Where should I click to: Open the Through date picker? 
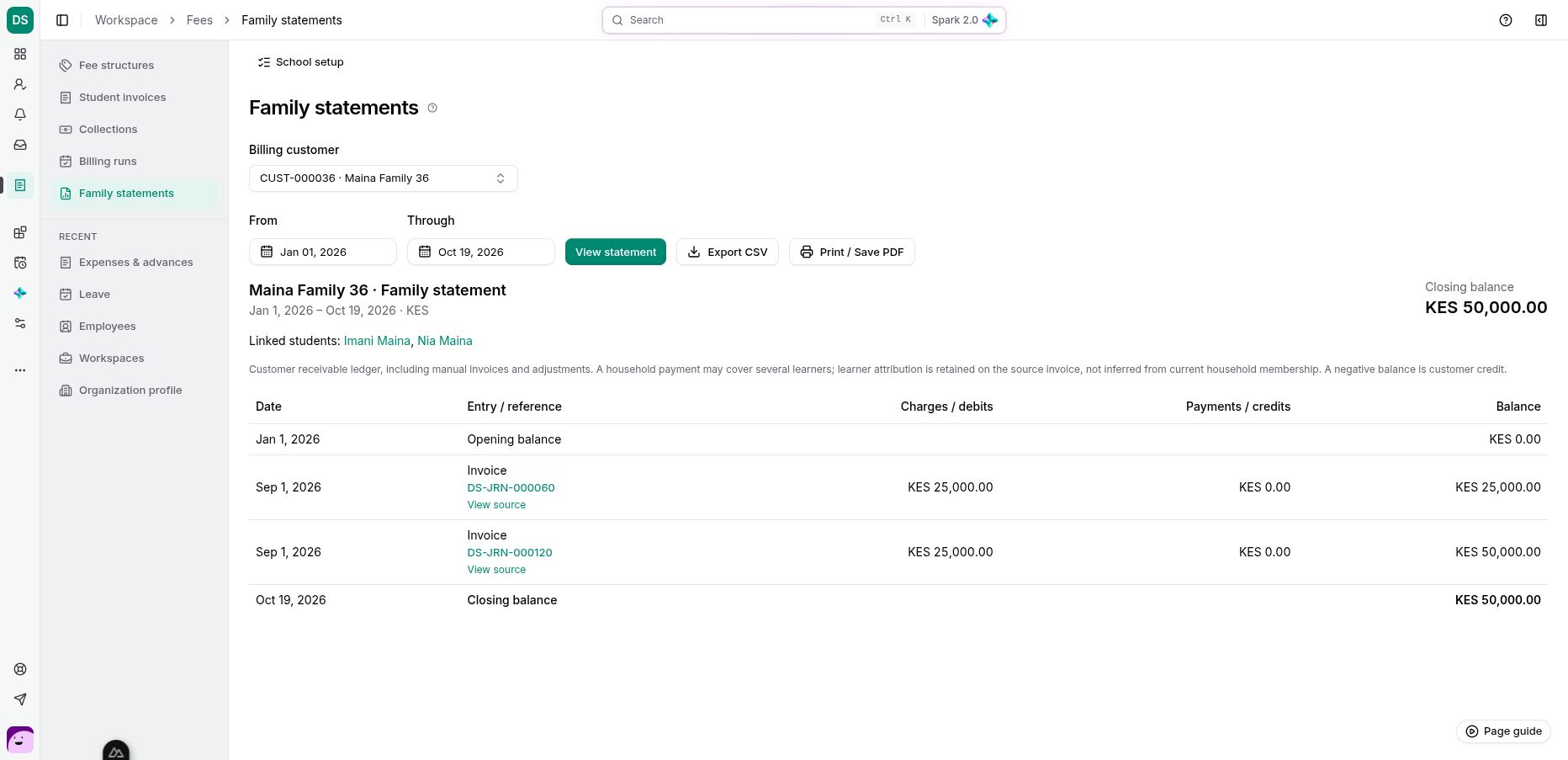pyautogui.click(x=481, y=252)
